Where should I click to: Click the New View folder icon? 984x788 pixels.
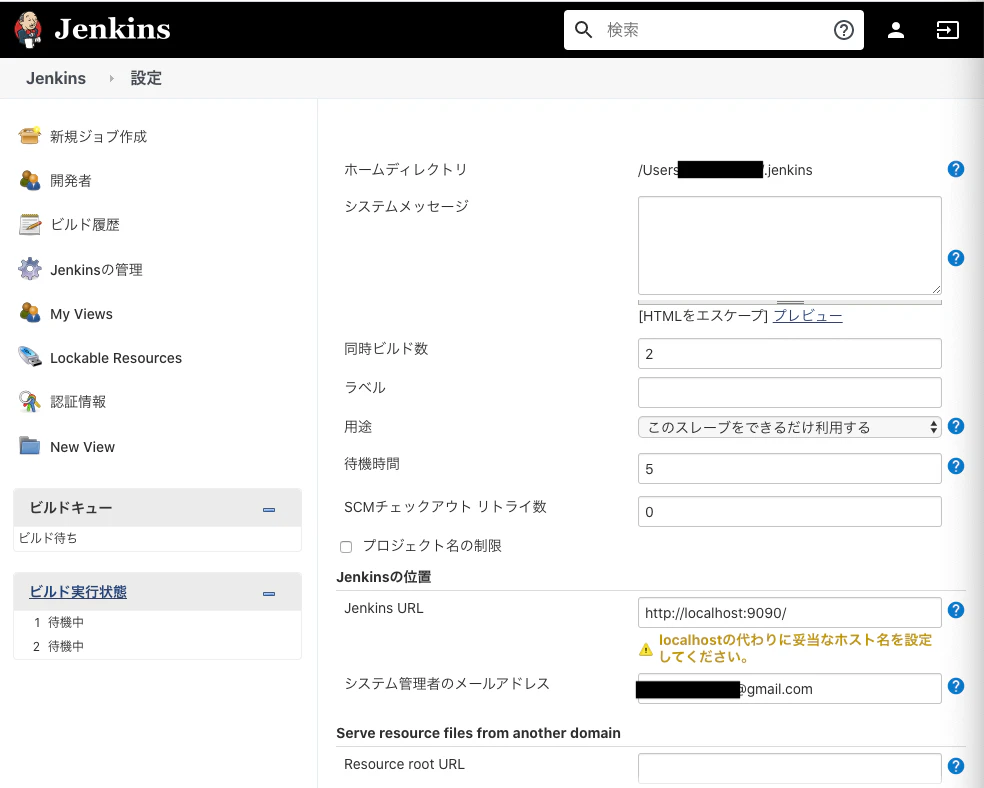coord(29,446)
